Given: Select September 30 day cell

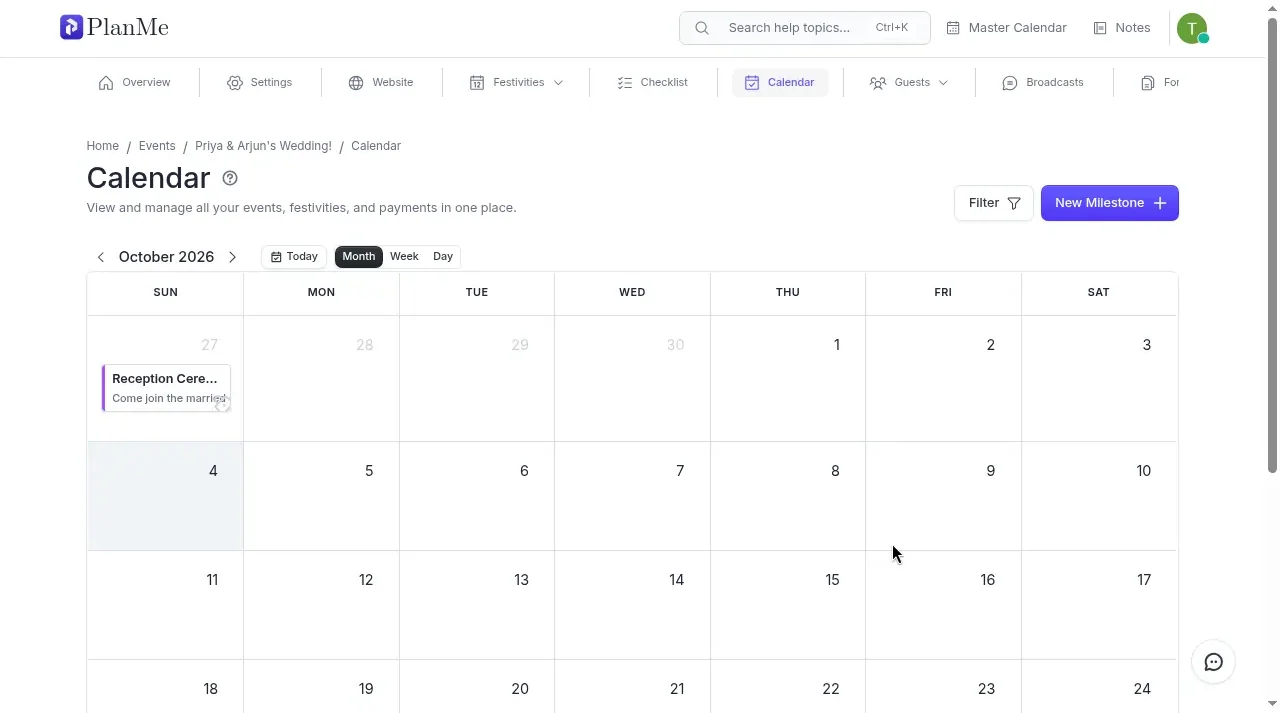Looking at the screenshot, I should [x=632, y=378].
